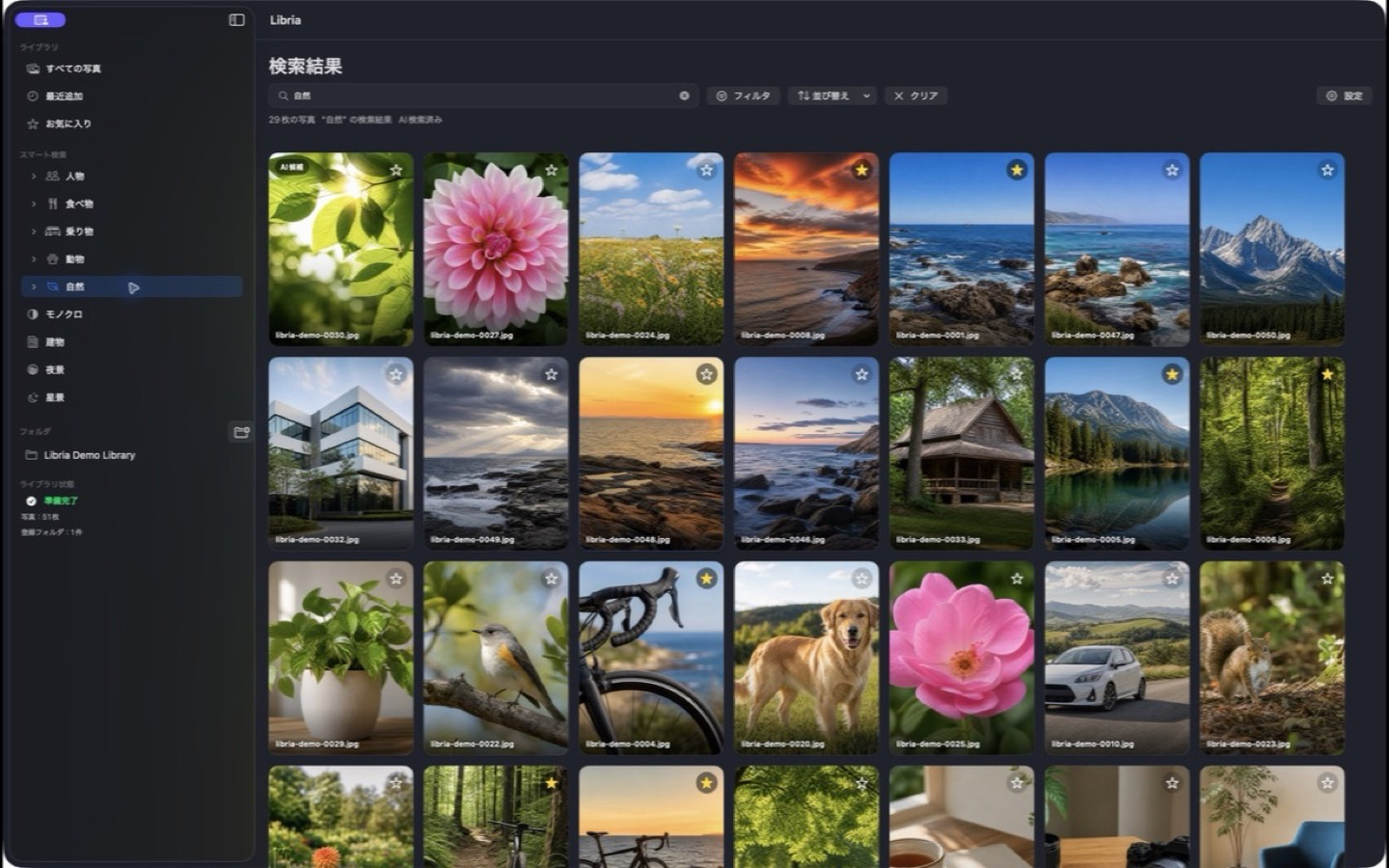Image resolution: width=1389 pixels, height=868 pixels.
Task: Unstar the lake photo libria-demo-0005.jpg
Action: pos(1172,374)
